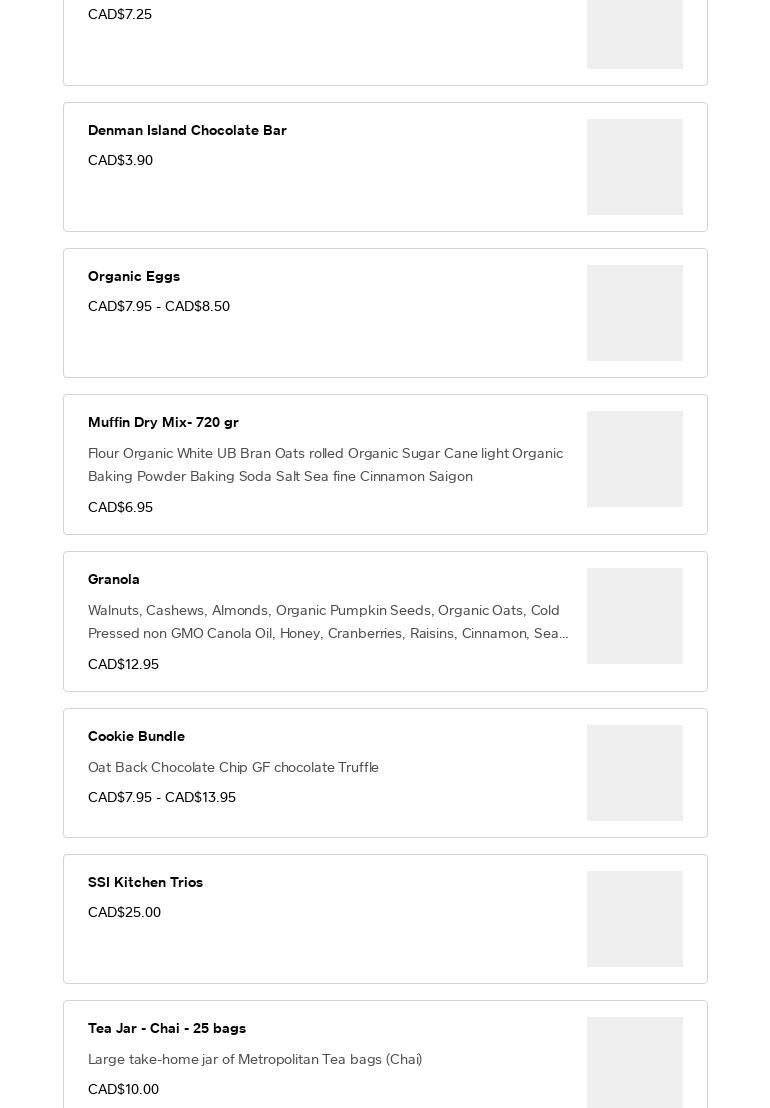Click the CAD$7.25 item thumbnail at top

pos(634,35)
